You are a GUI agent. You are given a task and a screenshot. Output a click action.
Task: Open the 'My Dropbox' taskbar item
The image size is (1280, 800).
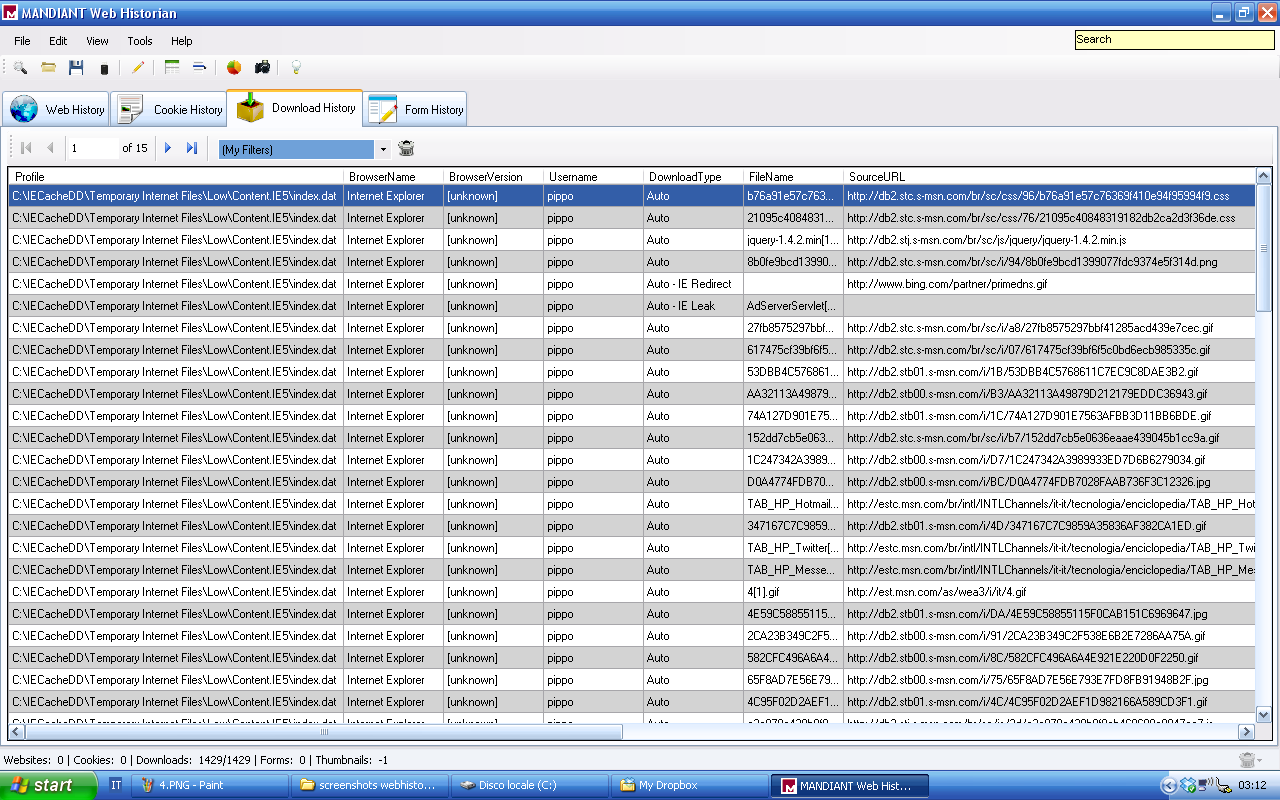pyautogui.click(x=690, y=785)
